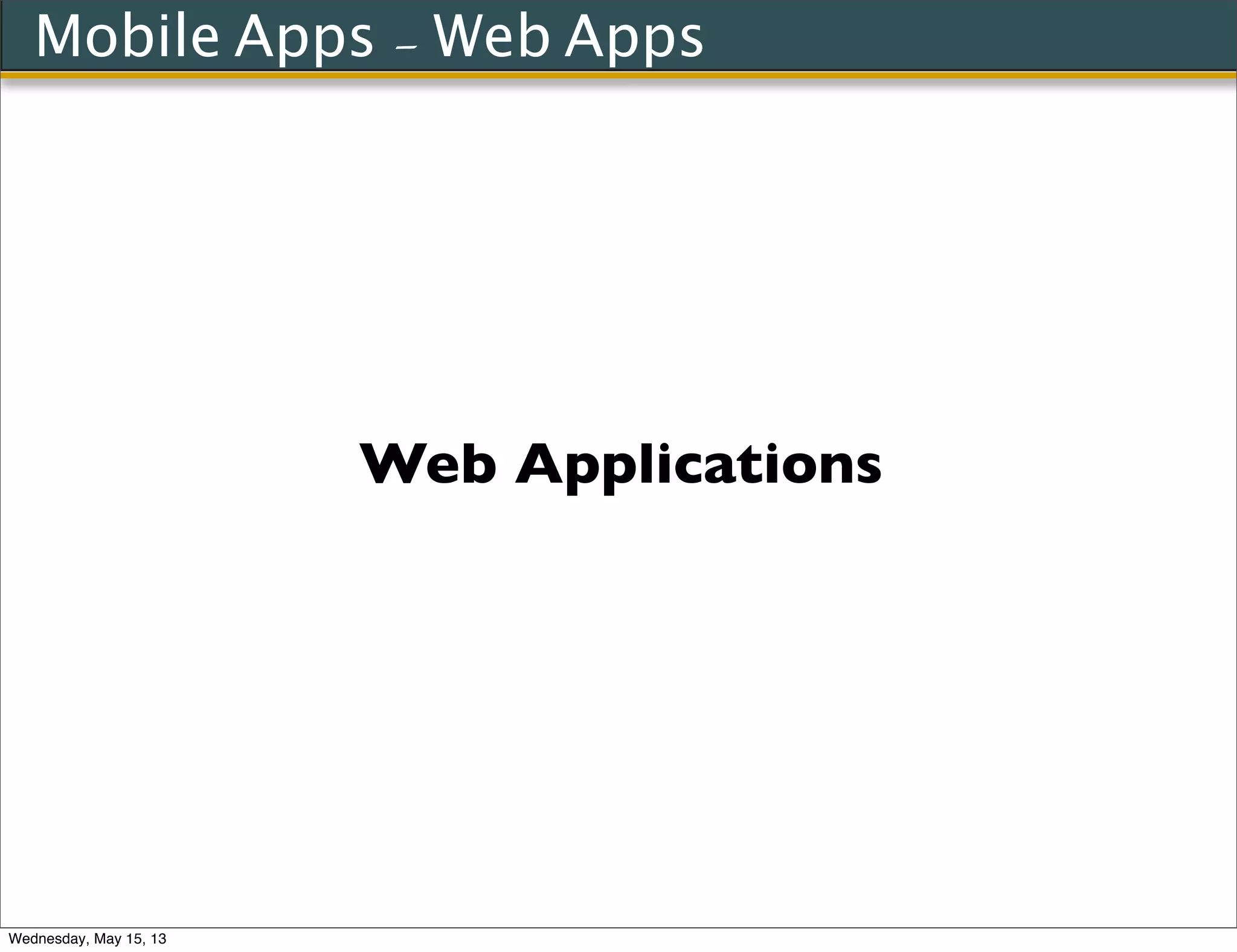Click the bold word "Applications"
Image resolution: width=1237 pixels, height=952 pixels.
[698, 465]
